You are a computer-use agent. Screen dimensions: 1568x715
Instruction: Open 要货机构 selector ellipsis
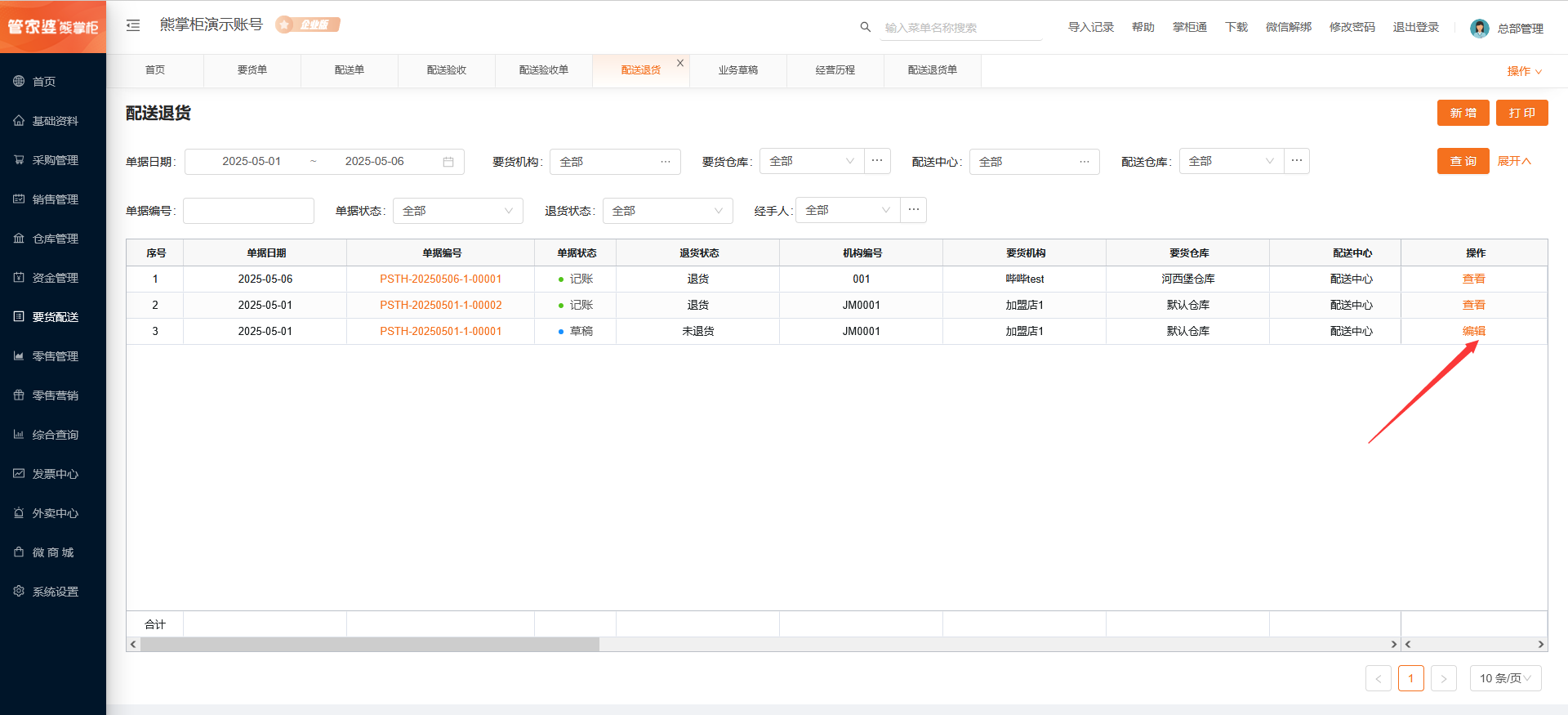click(666, 162)
